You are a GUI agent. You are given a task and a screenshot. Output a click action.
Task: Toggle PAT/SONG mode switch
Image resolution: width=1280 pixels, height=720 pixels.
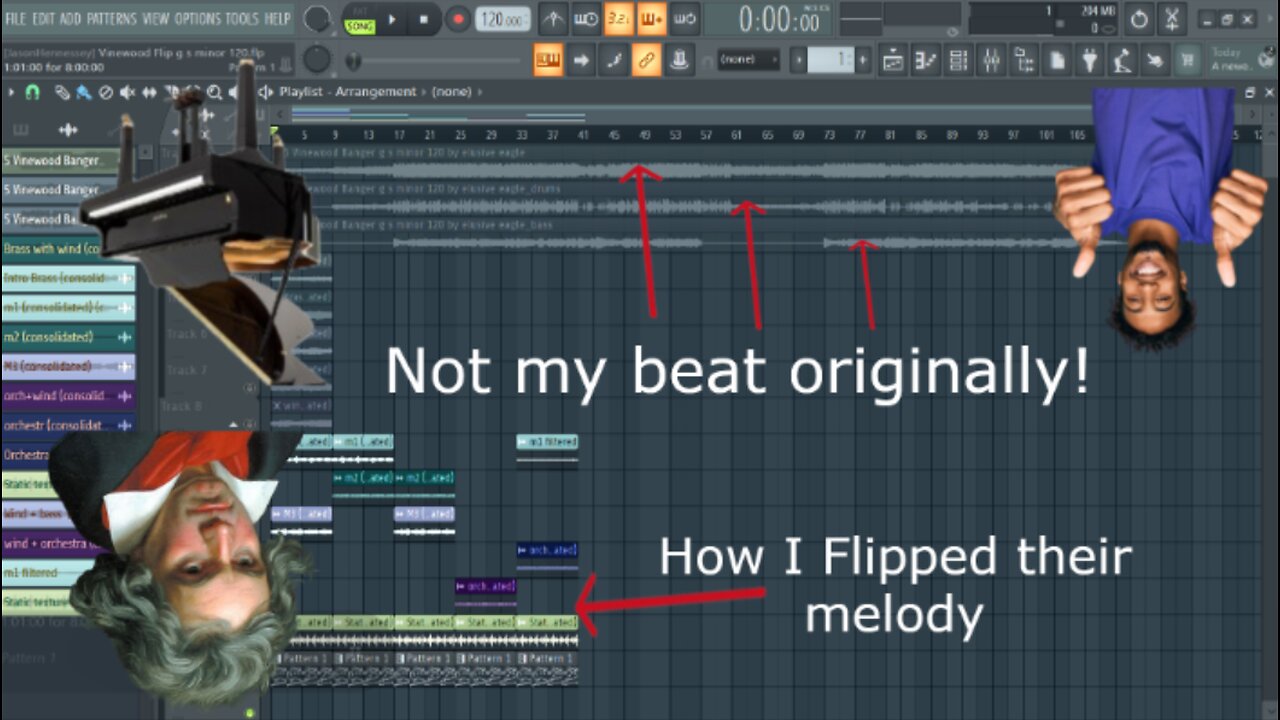click(359, 19)
